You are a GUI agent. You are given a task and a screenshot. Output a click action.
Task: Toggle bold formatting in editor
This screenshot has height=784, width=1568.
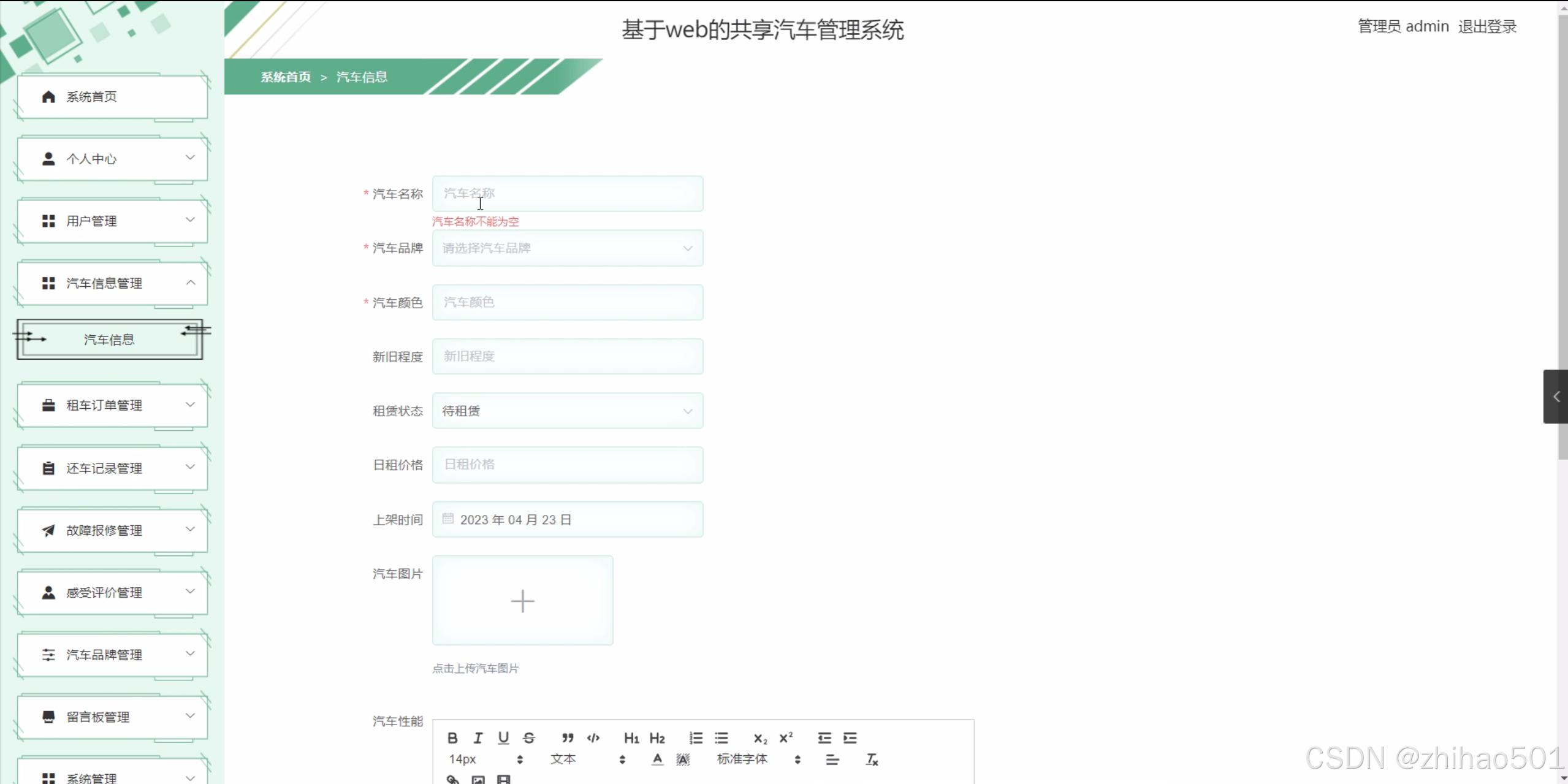(452, 738)
